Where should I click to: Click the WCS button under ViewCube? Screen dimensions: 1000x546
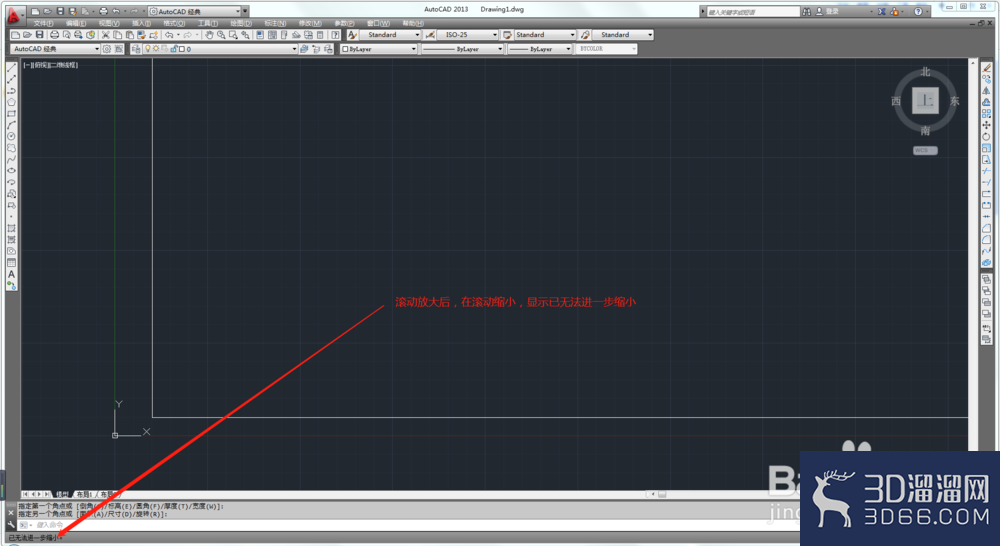pyautogui.click(x=925, y=151)
